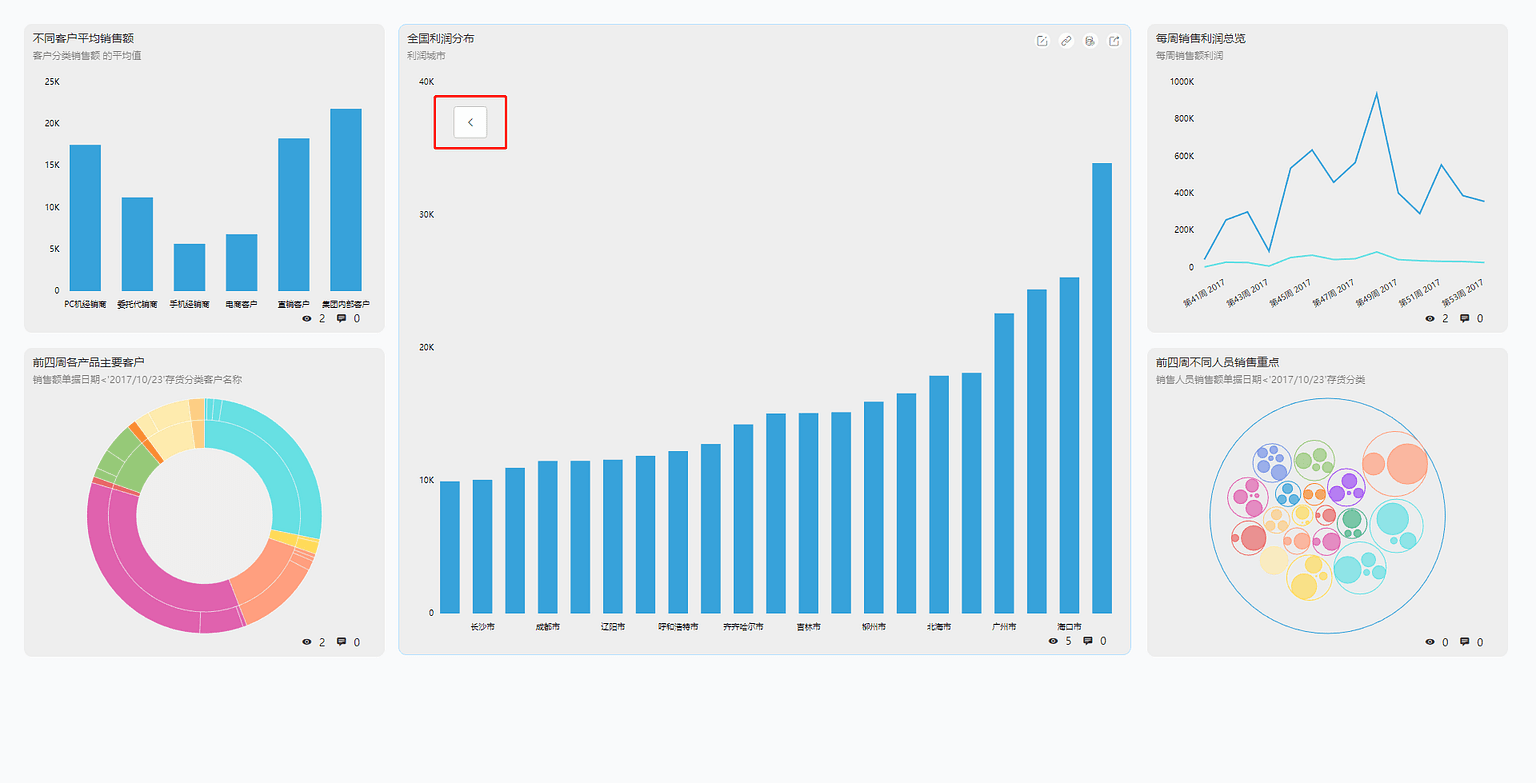Click the comment icon under 每周销售利润总览
The height and width of the screenshot is (783, 1536).
(1464, 318)
